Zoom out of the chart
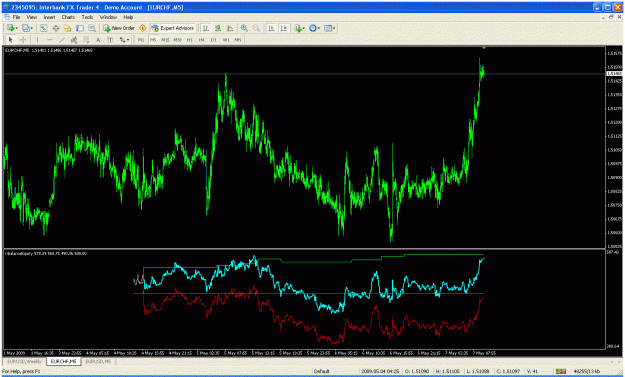Image resolution: width=625 pixels, height=377 pixels. point(256,28)
